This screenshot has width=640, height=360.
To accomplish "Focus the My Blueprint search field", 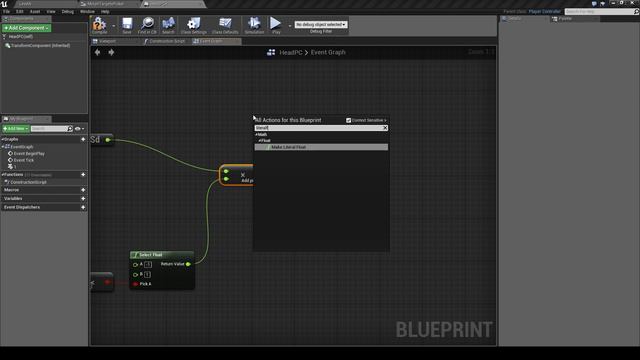I will 49,129.
